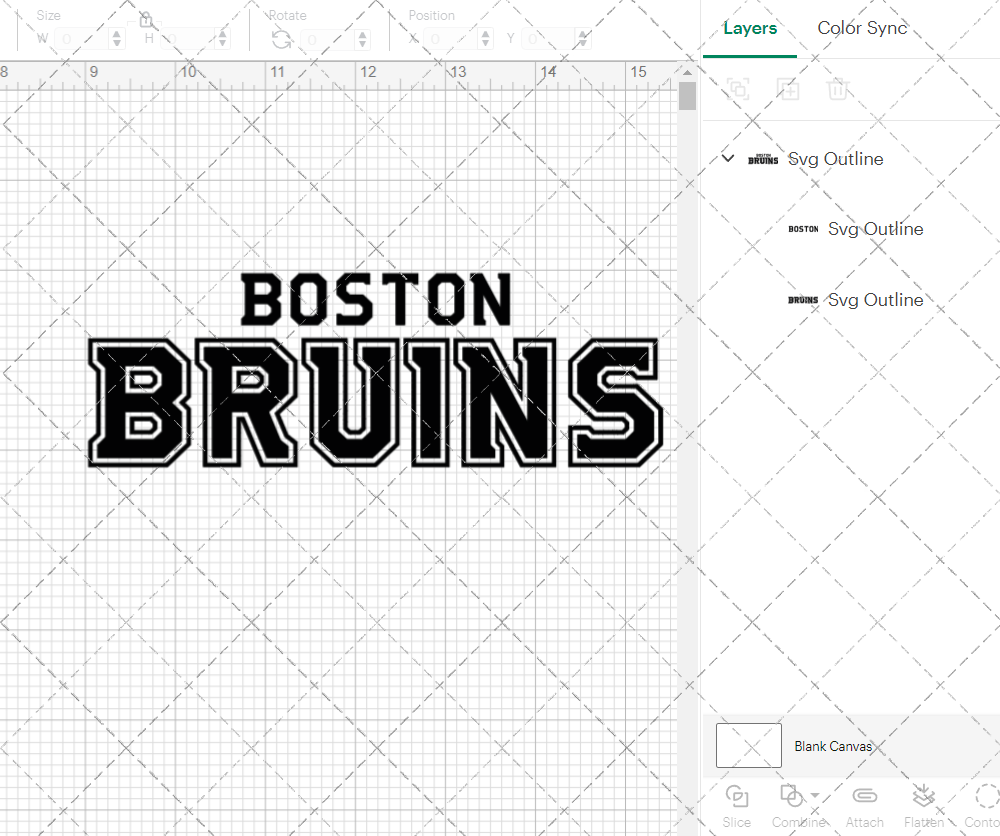Switch to the Color Sync tab
The height and width of the screenshot is (836, 1000).
862,28
